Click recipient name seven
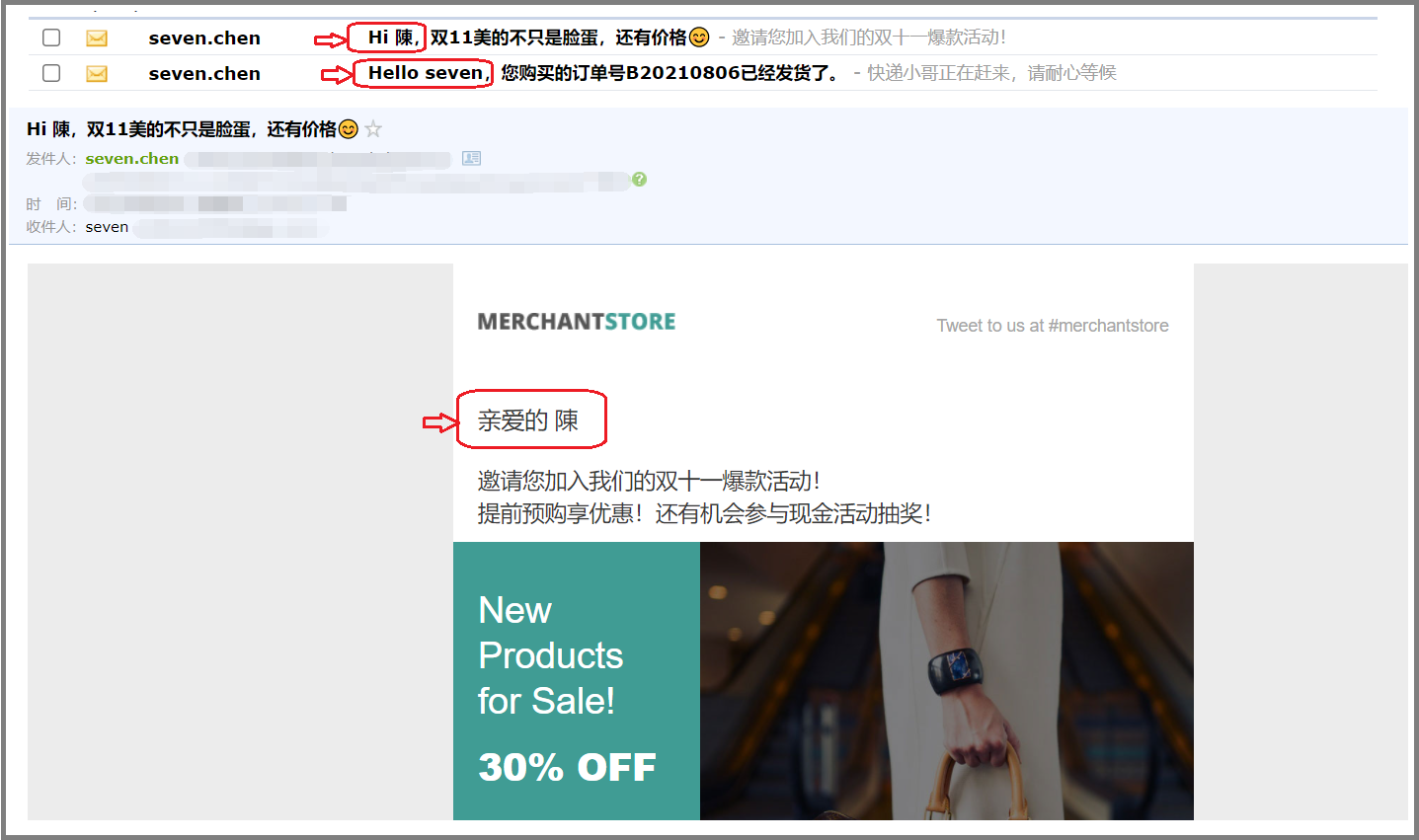Viewport: 1419px width, 840px height. [107, 227]
